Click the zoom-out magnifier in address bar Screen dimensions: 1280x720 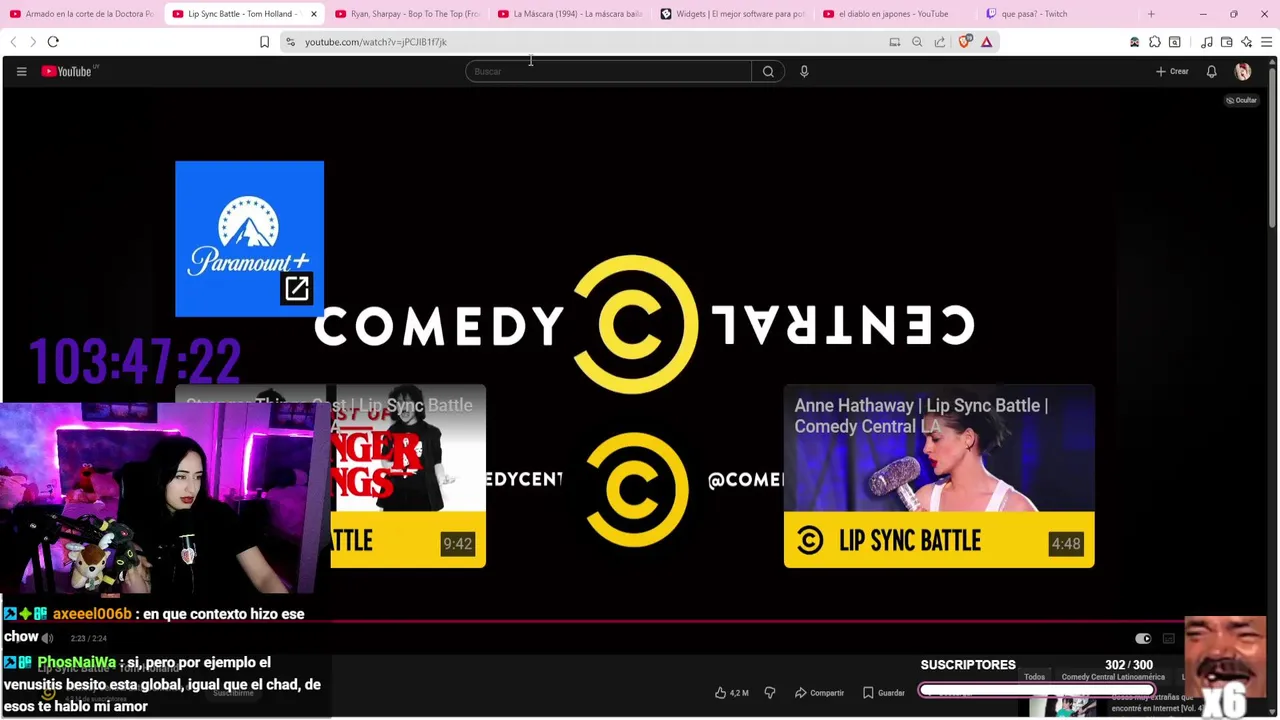point(917,42)
